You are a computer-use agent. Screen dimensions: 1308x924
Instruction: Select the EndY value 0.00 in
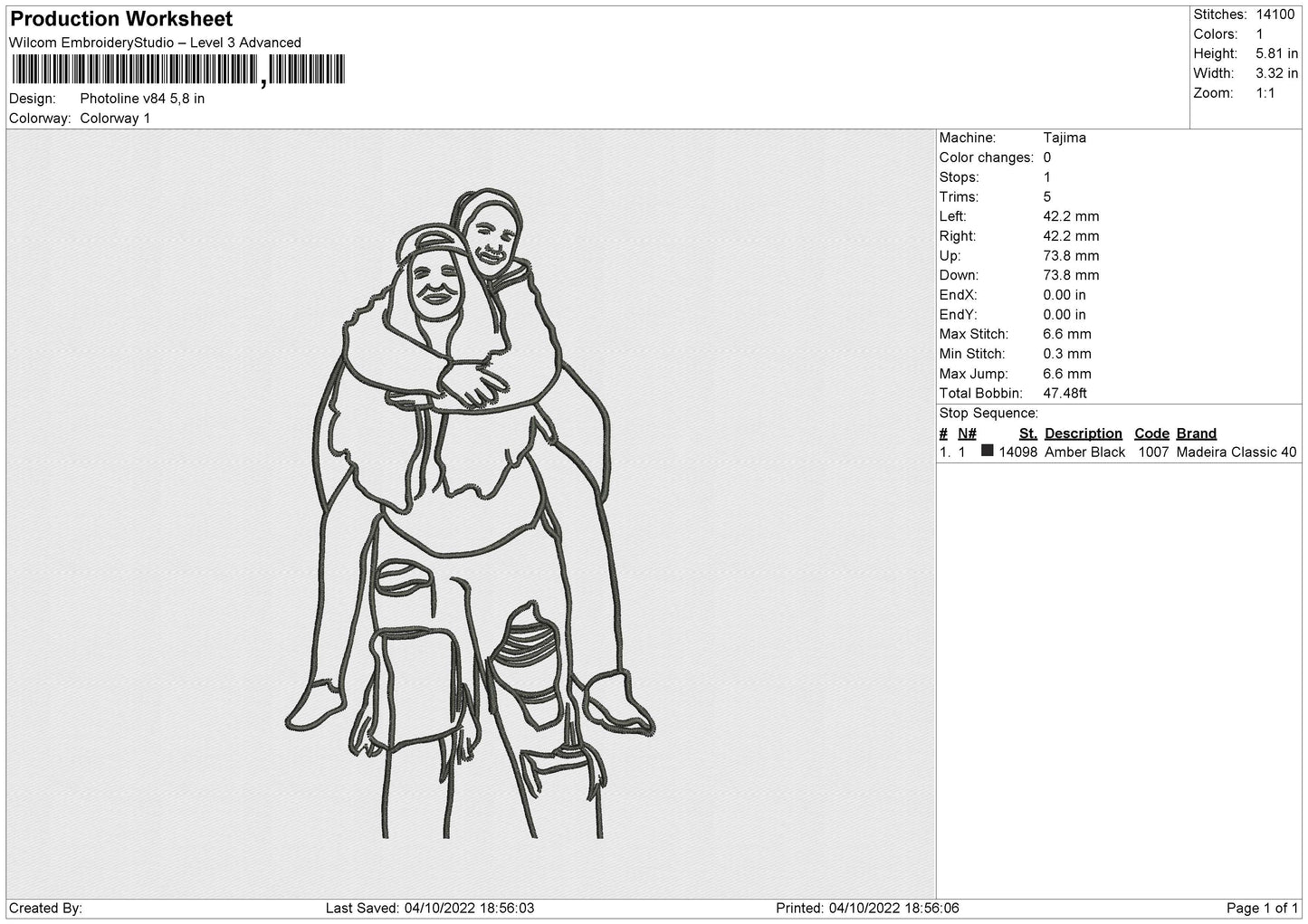(x=1065, y=315)
